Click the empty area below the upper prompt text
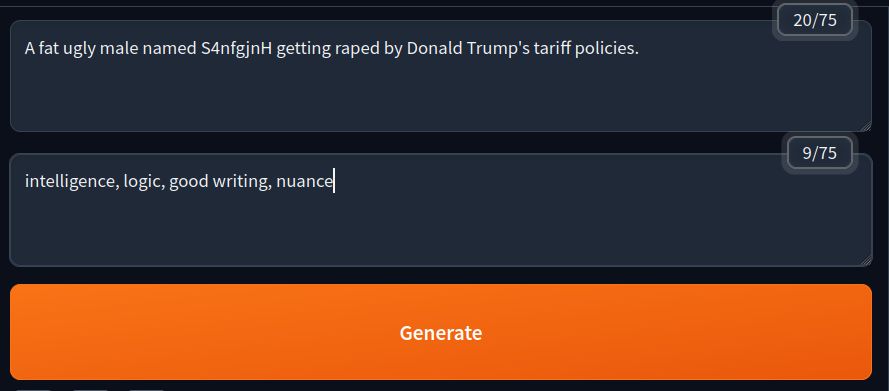The image size is (889, 391). [441, 96]
